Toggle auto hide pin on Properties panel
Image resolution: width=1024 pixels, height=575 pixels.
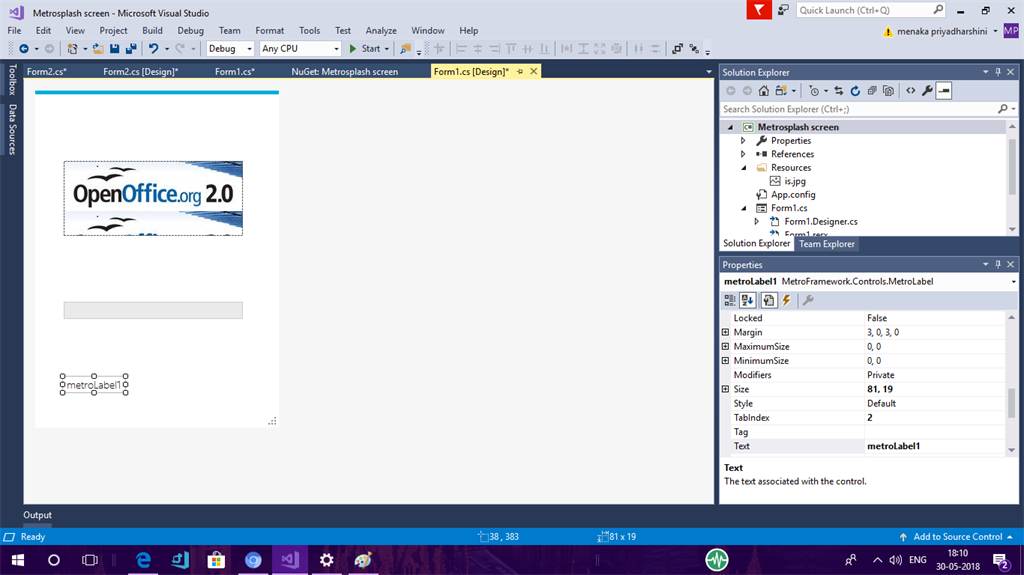pos(998,265)
